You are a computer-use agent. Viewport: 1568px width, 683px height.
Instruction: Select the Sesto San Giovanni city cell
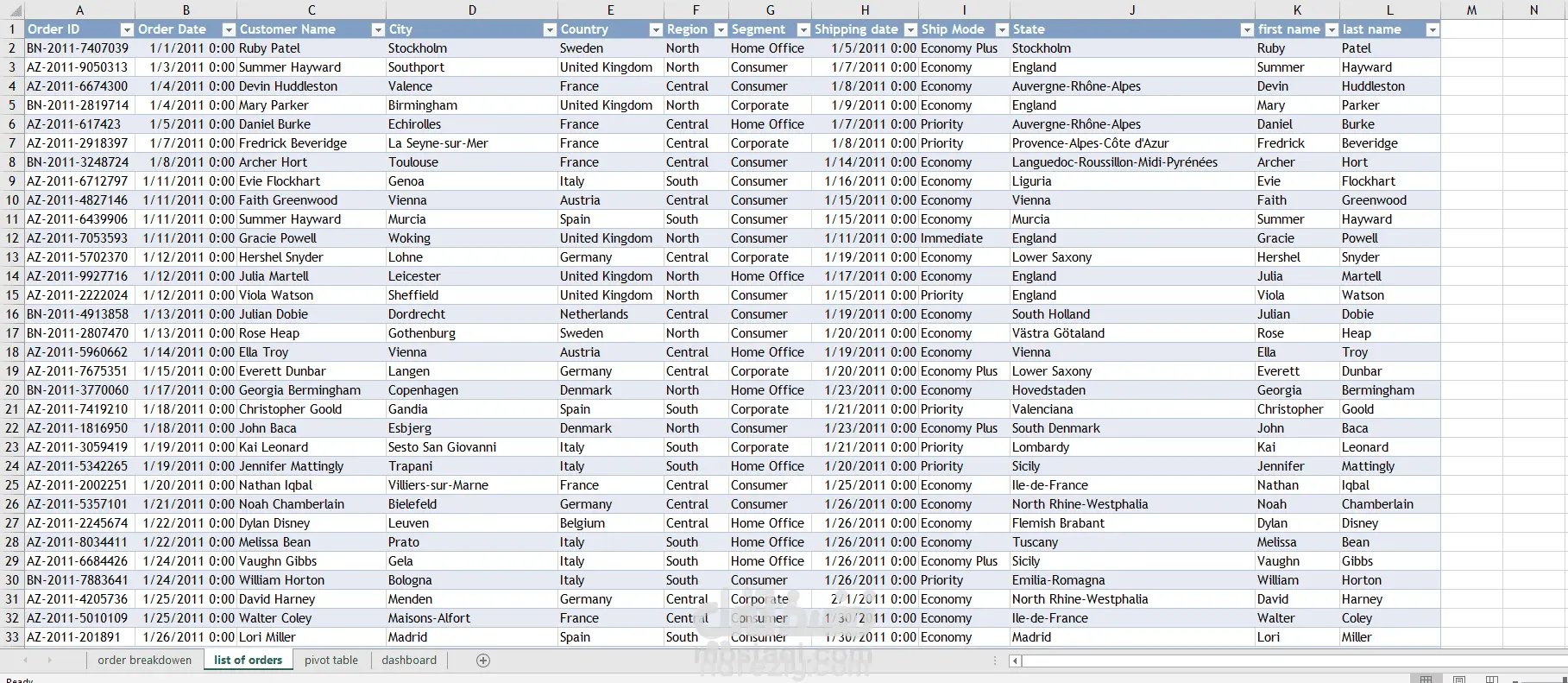(x=472, y=447)
